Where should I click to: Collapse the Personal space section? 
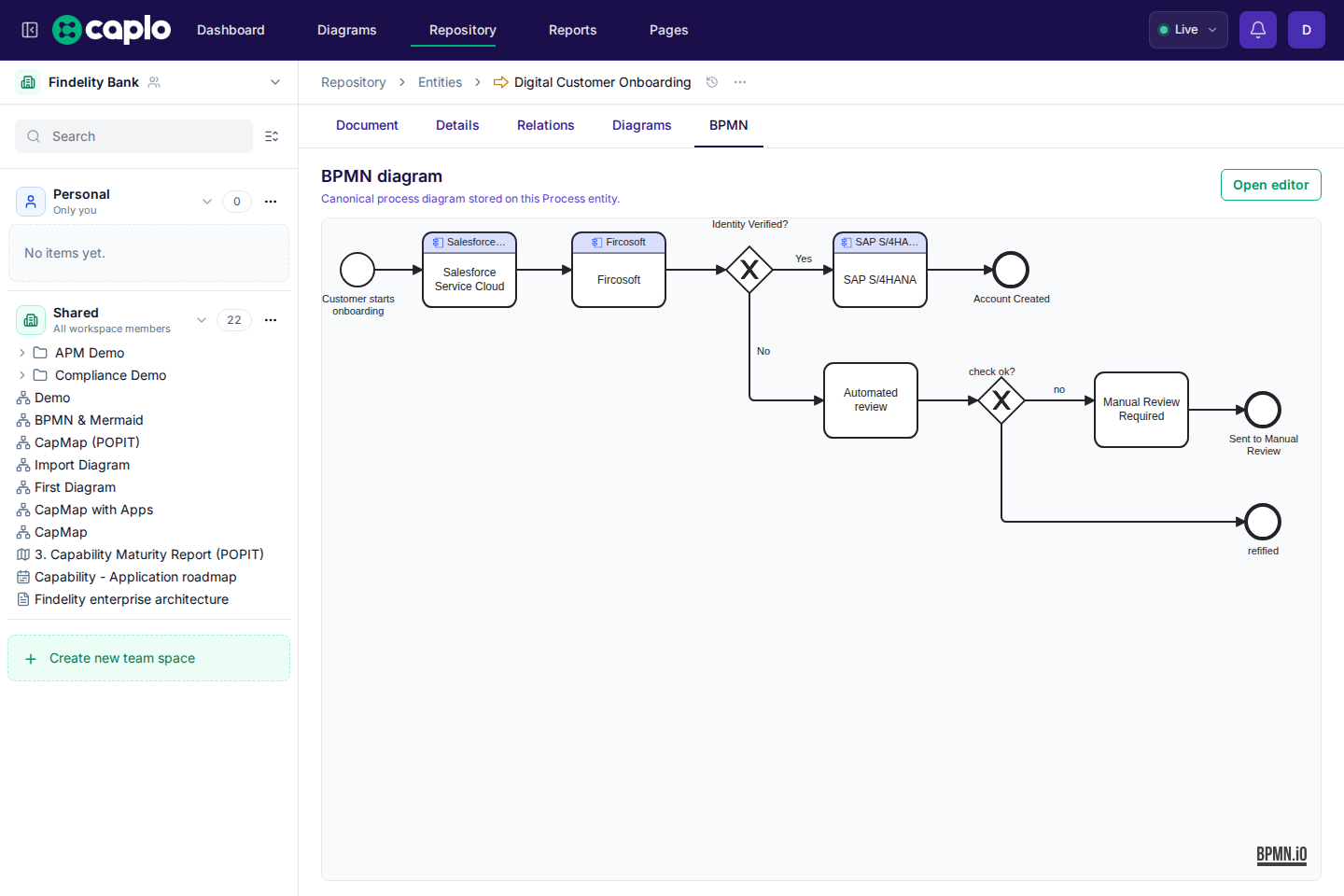coord(207,202)
